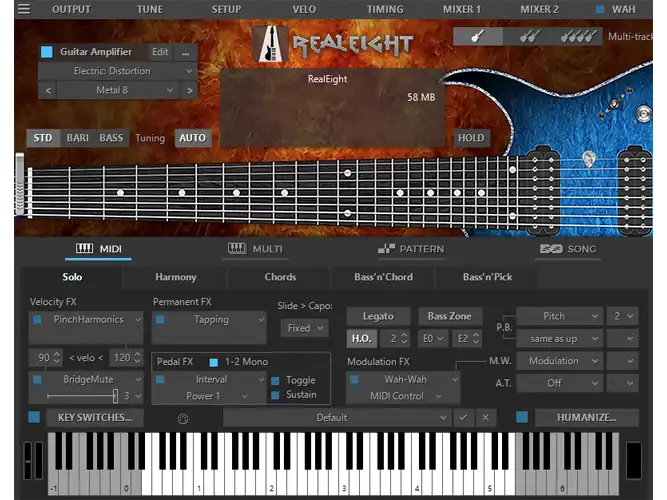Switch to the PATTERN tab
667x500 pixels.
pos(411,249)
